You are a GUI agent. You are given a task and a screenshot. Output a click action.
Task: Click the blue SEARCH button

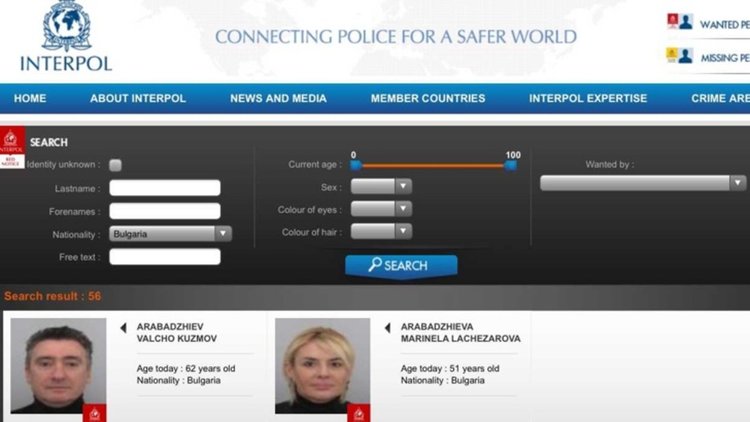401,266
